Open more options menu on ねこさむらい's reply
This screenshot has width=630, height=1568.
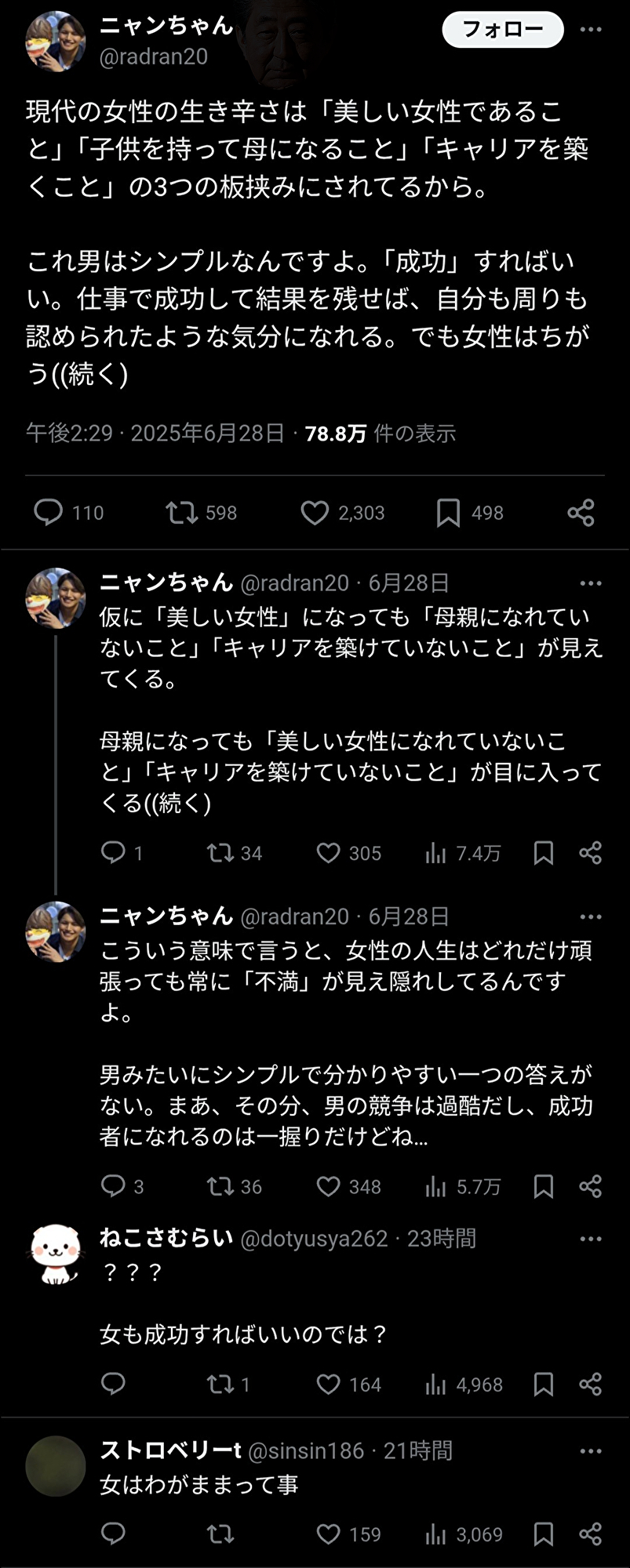pyautogui.click(x=590, y=1239)
